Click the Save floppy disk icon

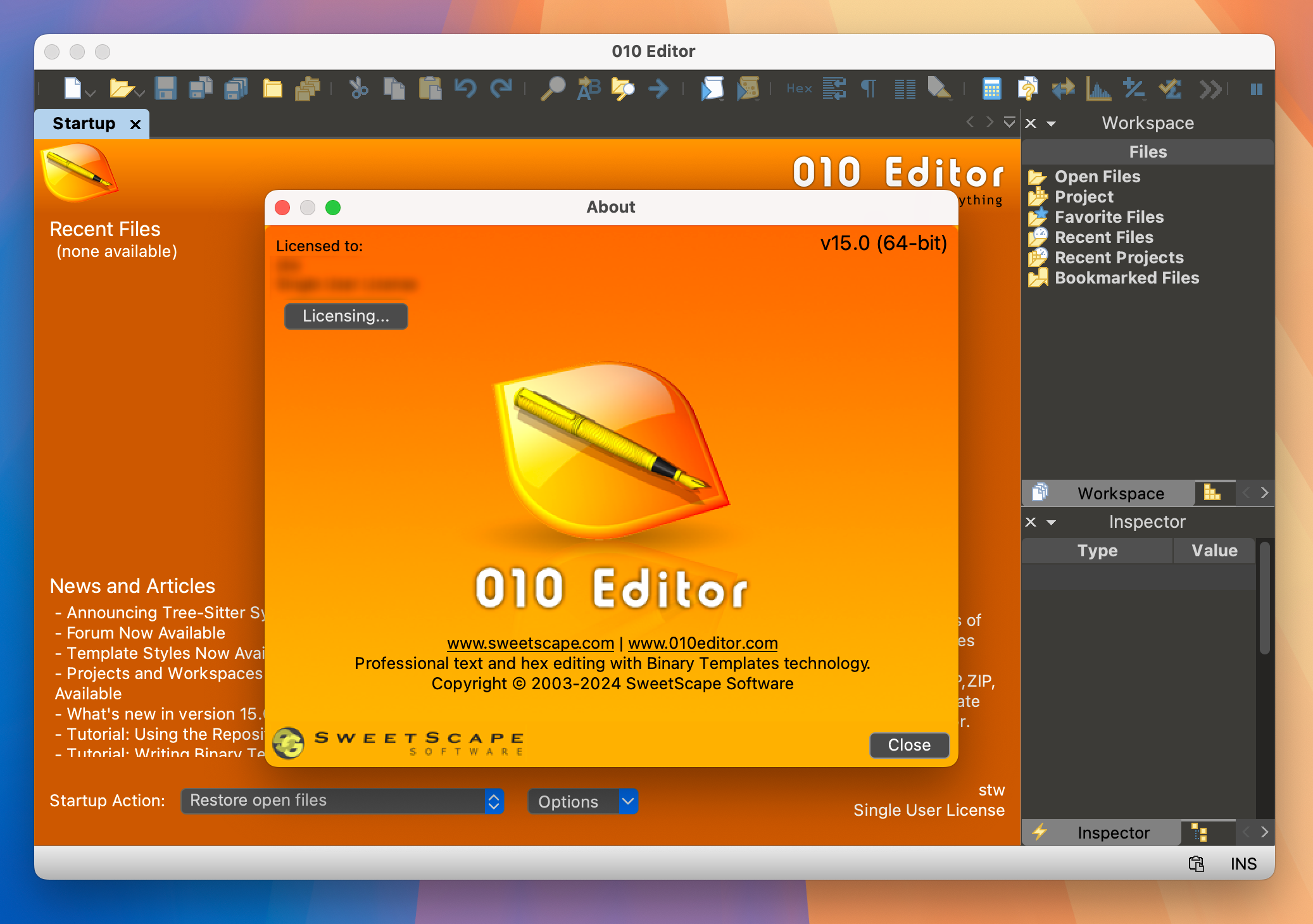[165, 89]
